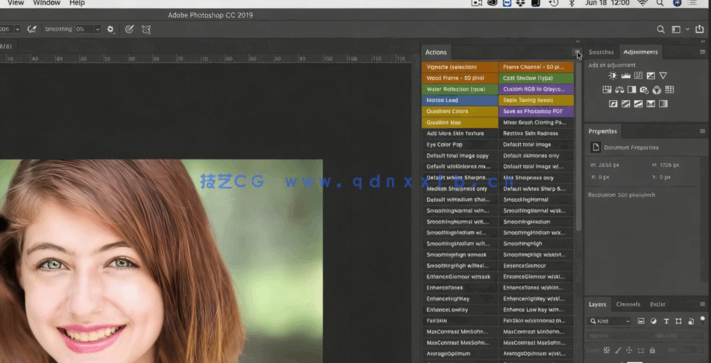Click the Actions panel vertical scrollbar
Screen dimensions: 711x363
click(x=578, y=146)
